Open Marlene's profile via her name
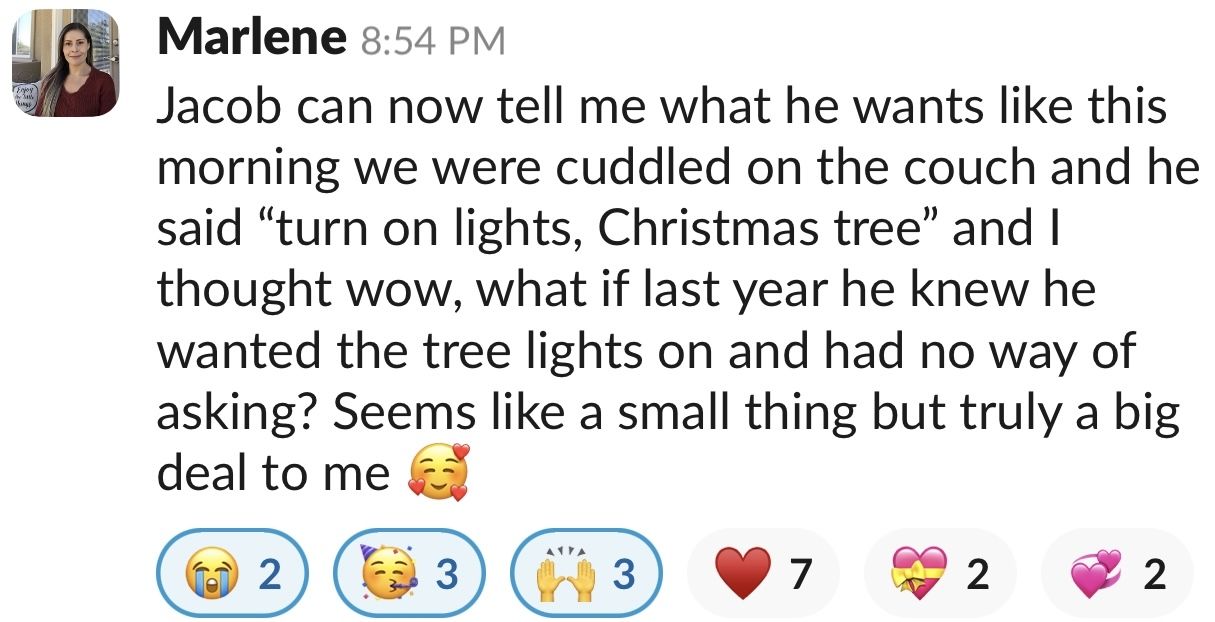Viewport: 1215px width, 622px height. [x=251, y=38]
